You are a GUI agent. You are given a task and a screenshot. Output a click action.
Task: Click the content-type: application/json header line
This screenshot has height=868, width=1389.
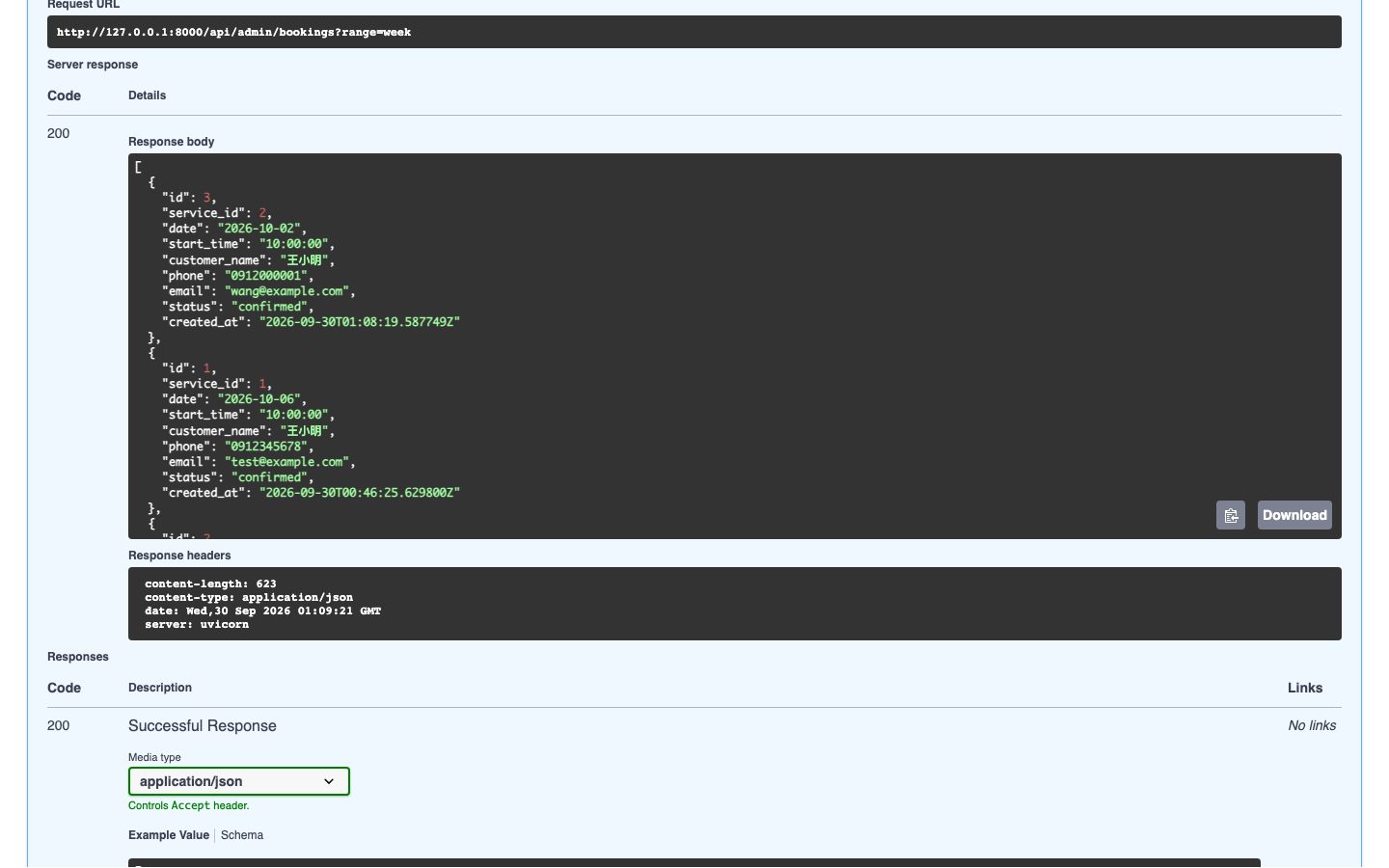click(x=249, y=597)
